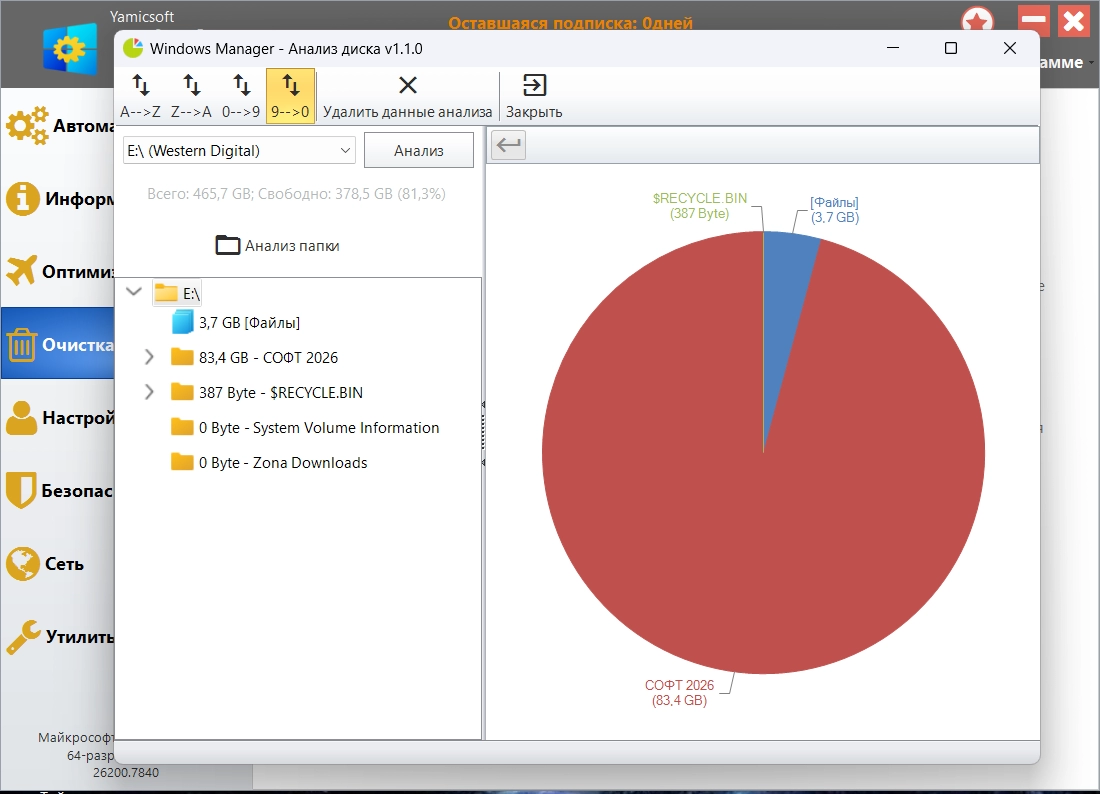Click 'СОФТ 2026 (83,4 GB)' chart label

point(679,693)
